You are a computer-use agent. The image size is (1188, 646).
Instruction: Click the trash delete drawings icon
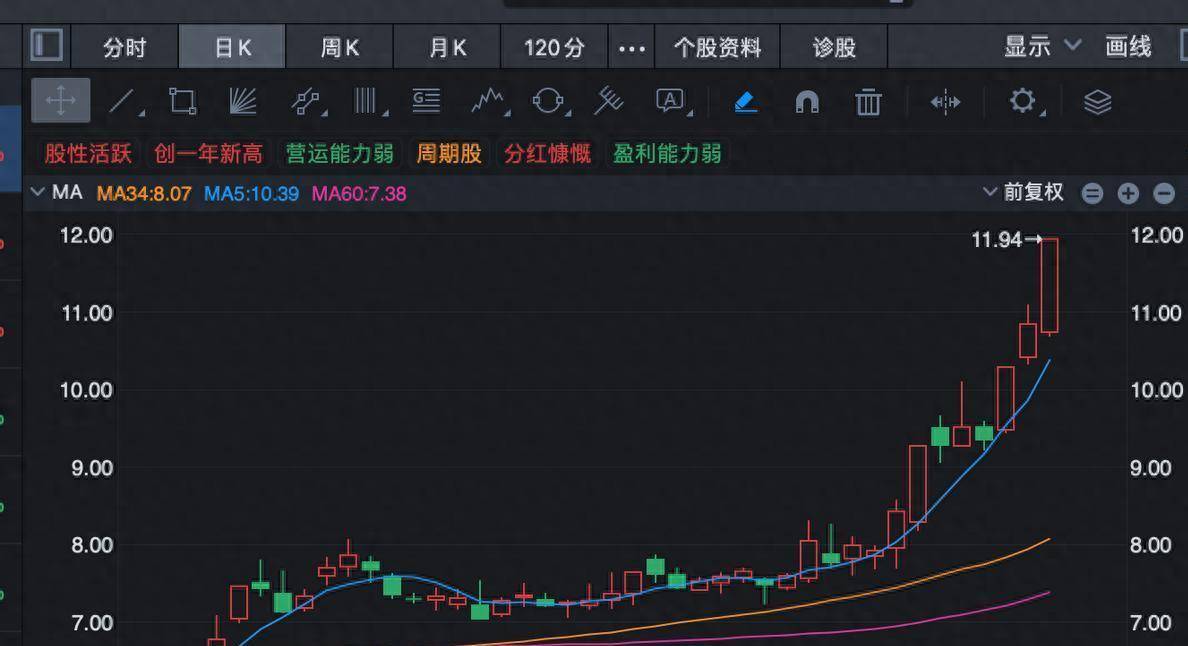click(868, 101)
